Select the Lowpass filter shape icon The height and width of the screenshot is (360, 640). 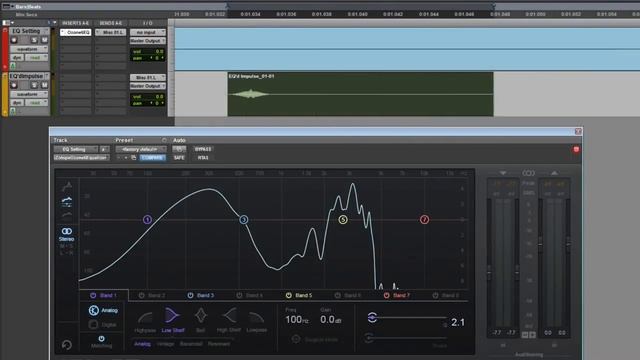(x=257, y=318)
